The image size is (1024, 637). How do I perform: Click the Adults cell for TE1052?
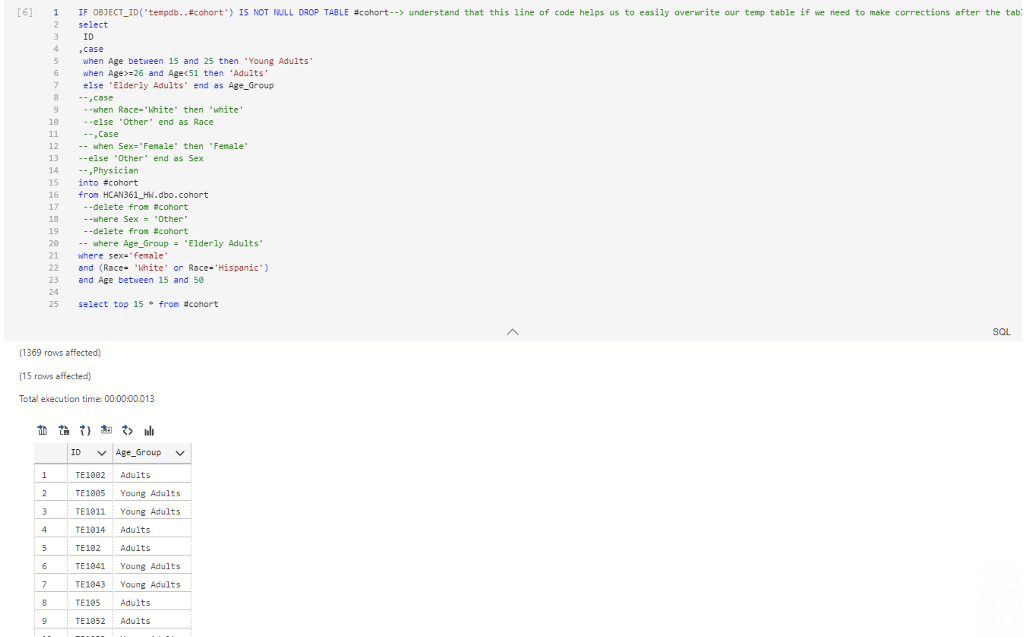point(134,620)
